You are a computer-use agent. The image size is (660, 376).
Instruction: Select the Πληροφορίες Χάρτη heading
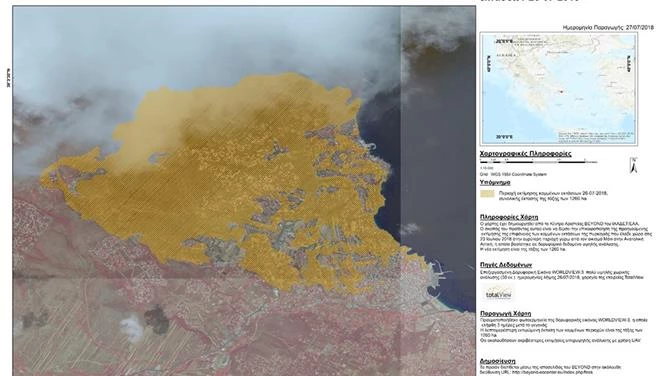[509, 217]
